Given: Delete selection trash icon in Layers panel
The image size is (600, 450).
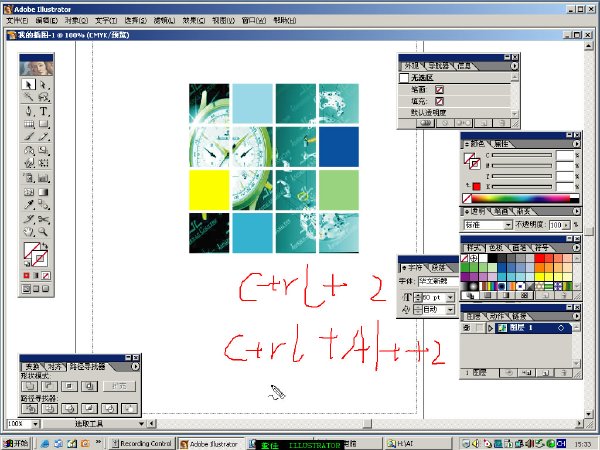Looking at the screenshot, I should 563,373.
